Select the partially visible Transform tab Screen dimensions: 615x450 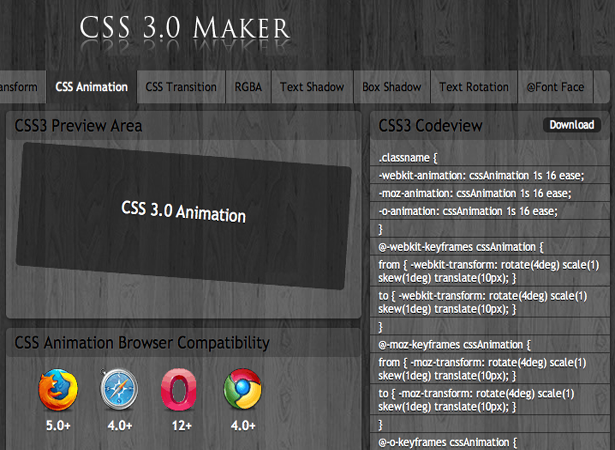(x=22, y=87)
